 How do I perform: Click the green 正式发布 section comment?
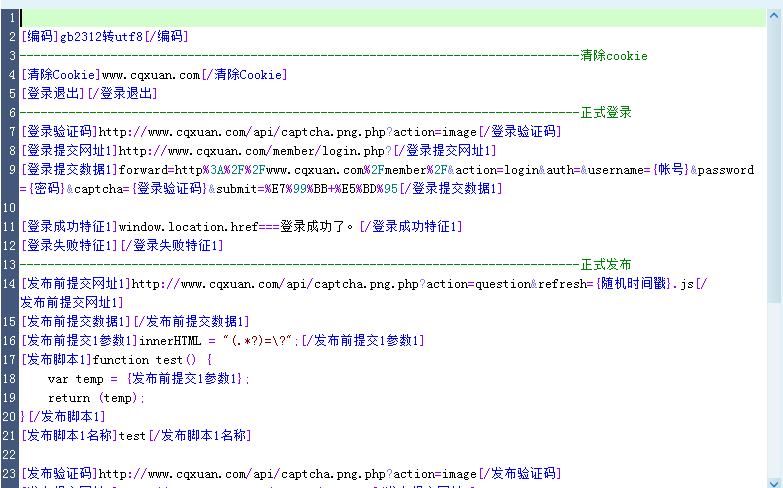606,265
